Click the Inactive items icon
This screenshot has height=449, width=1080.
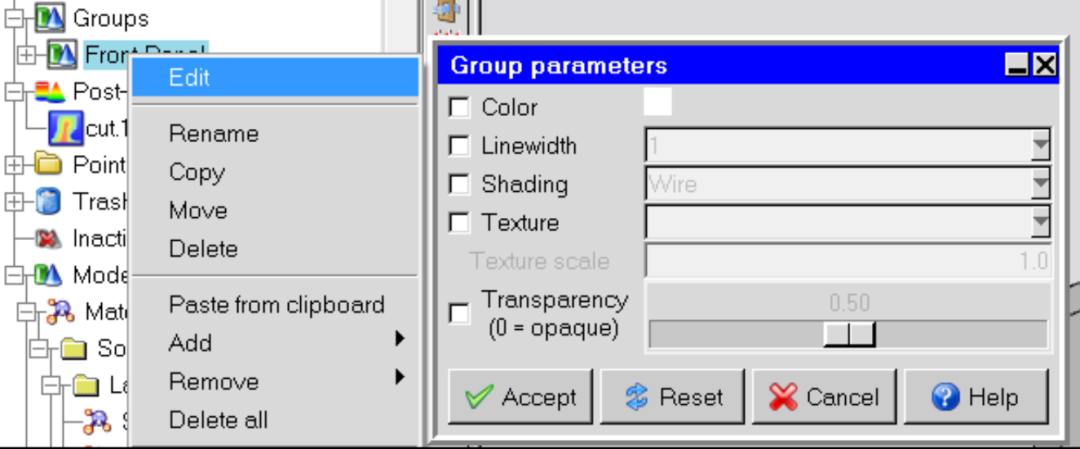48,239
